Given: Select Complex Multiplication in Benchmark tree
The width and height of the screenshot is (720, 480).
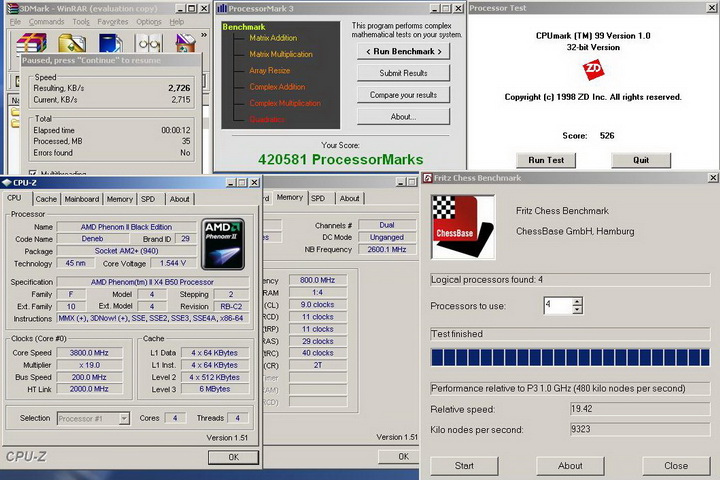Looking at the screenshot, I should [x=285, y=103].
